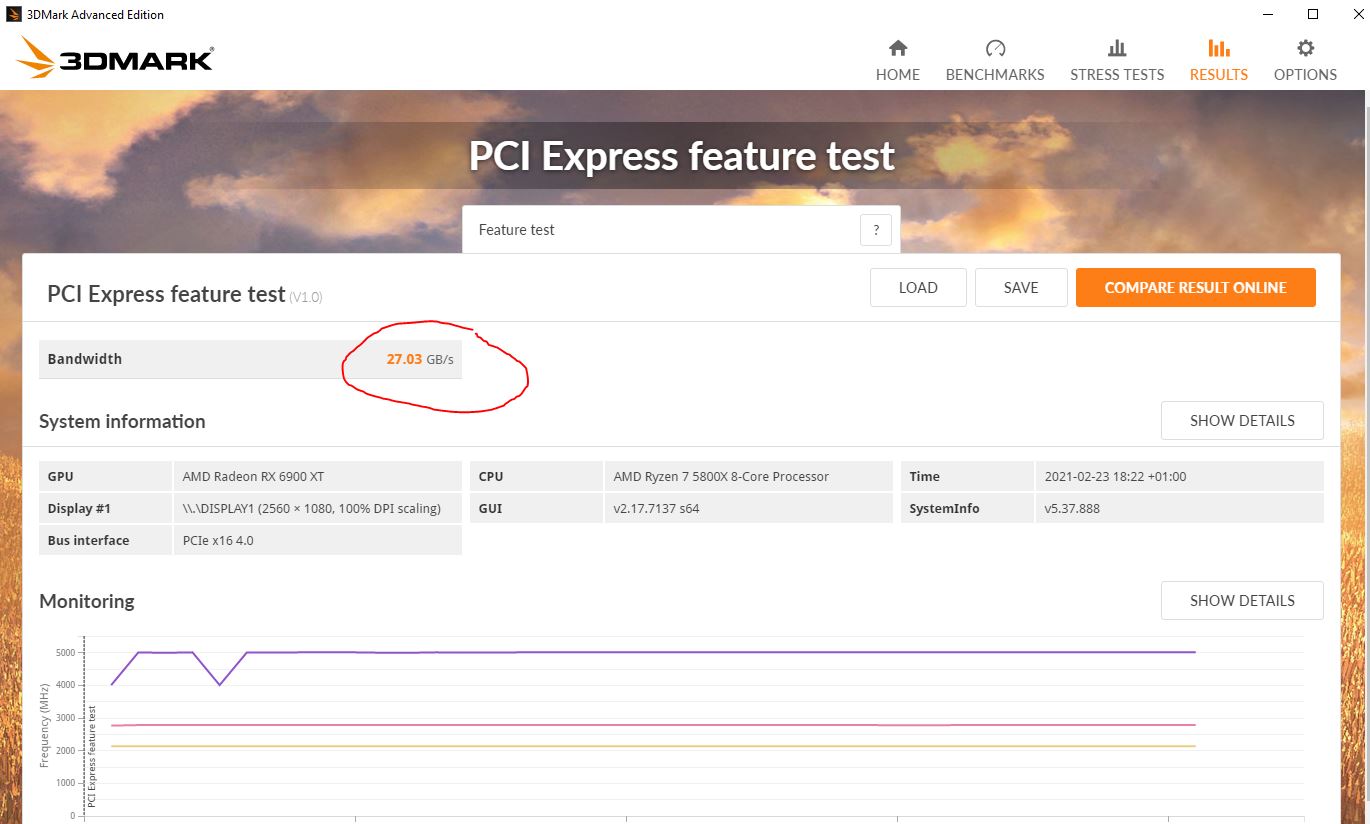
Task: Select the Bandwidth value 27.03 GB/s
Action: [420, 359]
